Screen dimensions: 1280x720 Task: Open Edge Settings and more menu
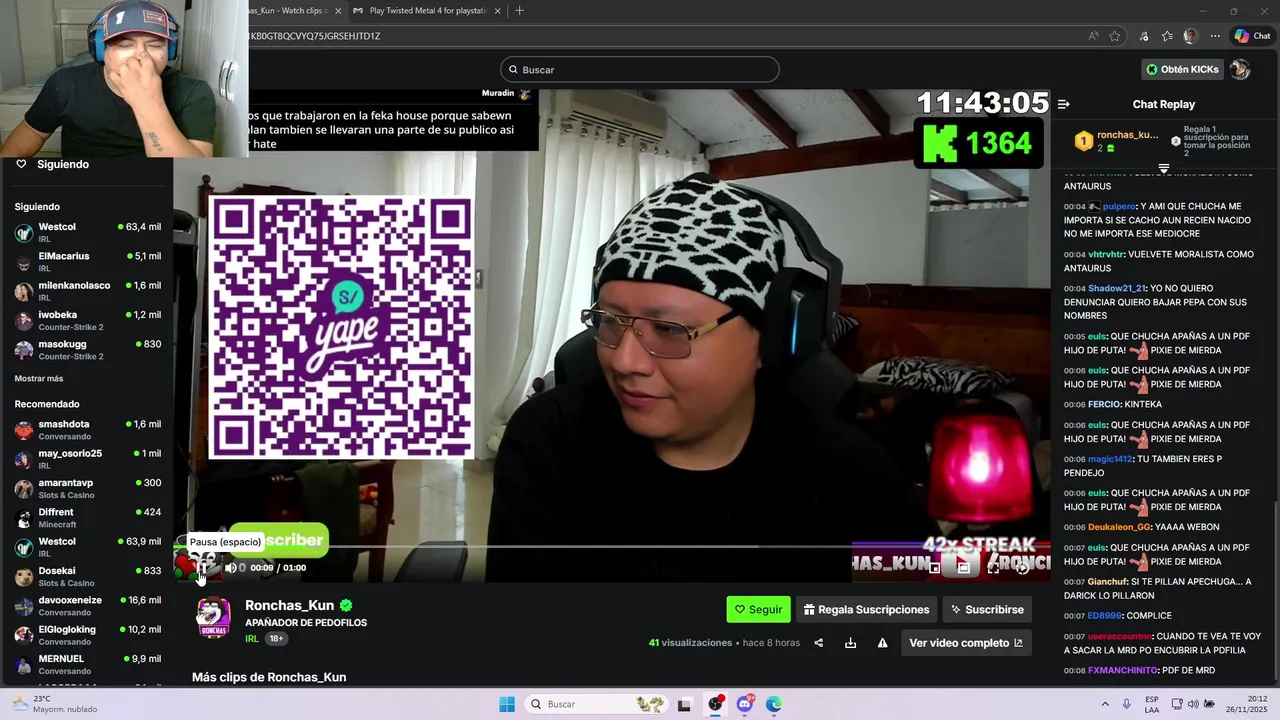pyautogui.click(x=1215, y=36)
